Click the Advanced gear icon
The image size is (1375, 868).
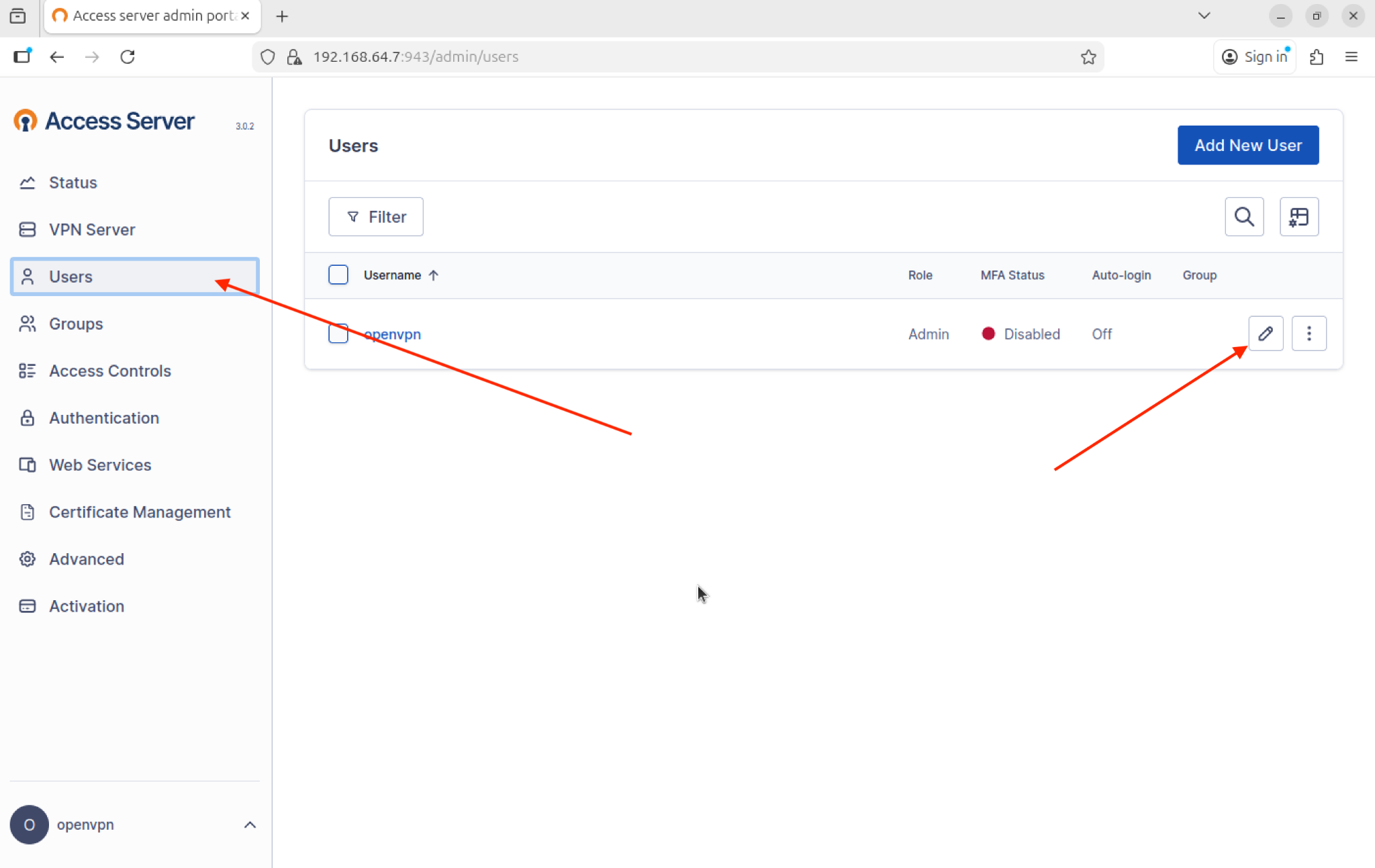point(28,559)
